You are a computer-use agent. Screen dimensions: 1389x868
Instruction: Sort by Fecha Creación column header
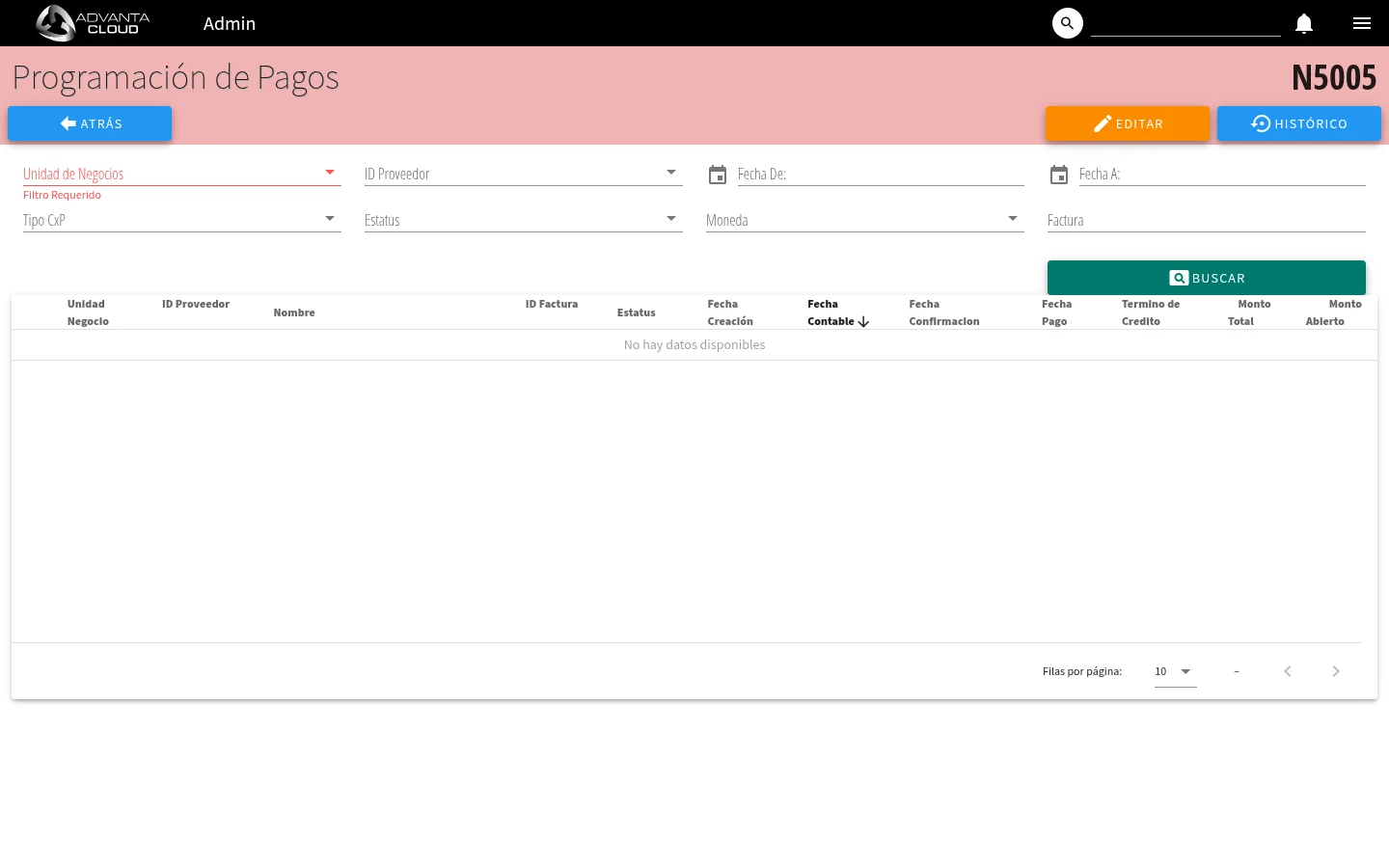[x=730, y=312]
